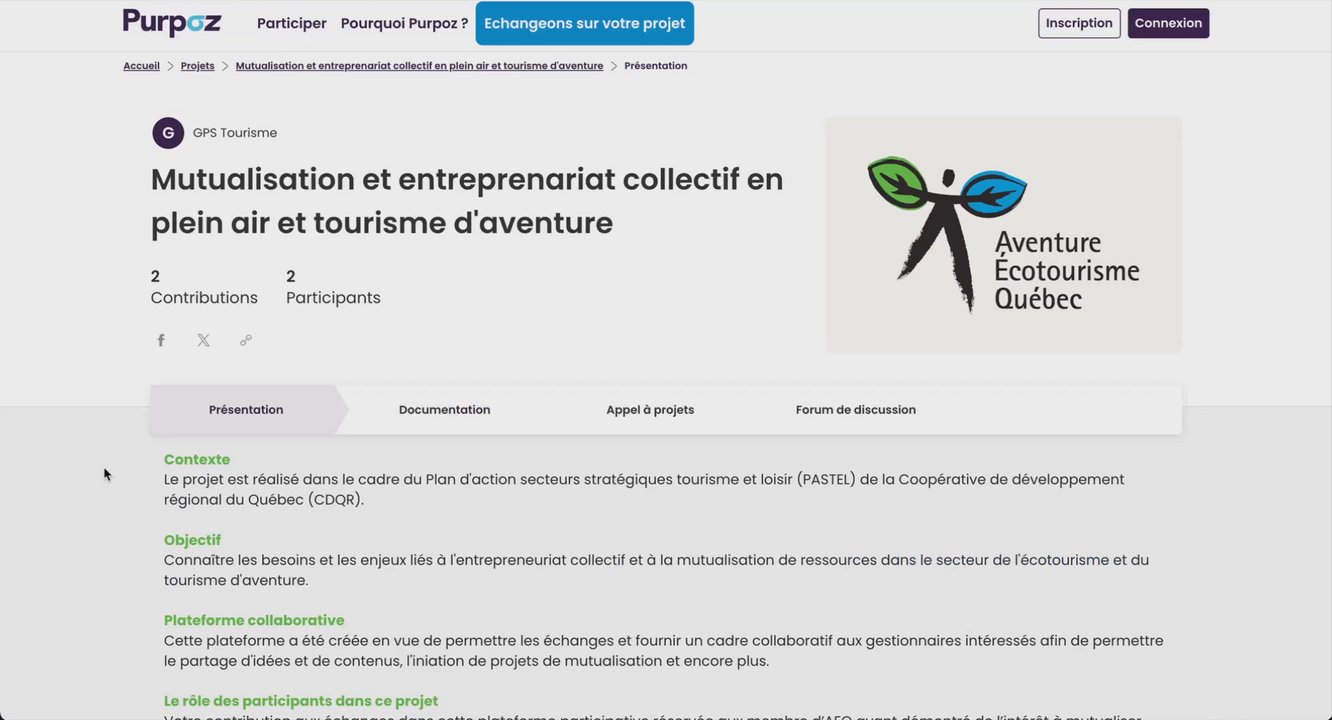This screenshot has width=1332, height=720.
Task: Open Mutualisation et entreprenariat breadcrumb link
Action: click(419, 66)
